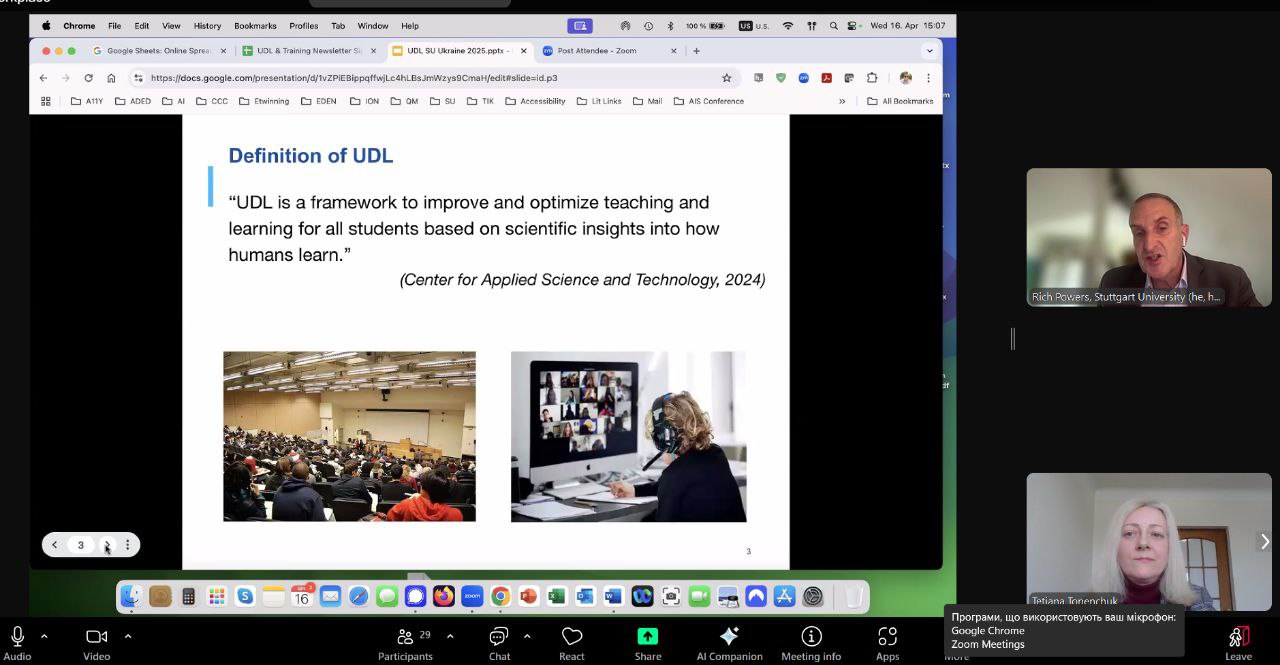The height and width of the screenshot is (665, 1280).
Task: Open Microsoft Word from the Dock
Action: click(x=613, y=597)
